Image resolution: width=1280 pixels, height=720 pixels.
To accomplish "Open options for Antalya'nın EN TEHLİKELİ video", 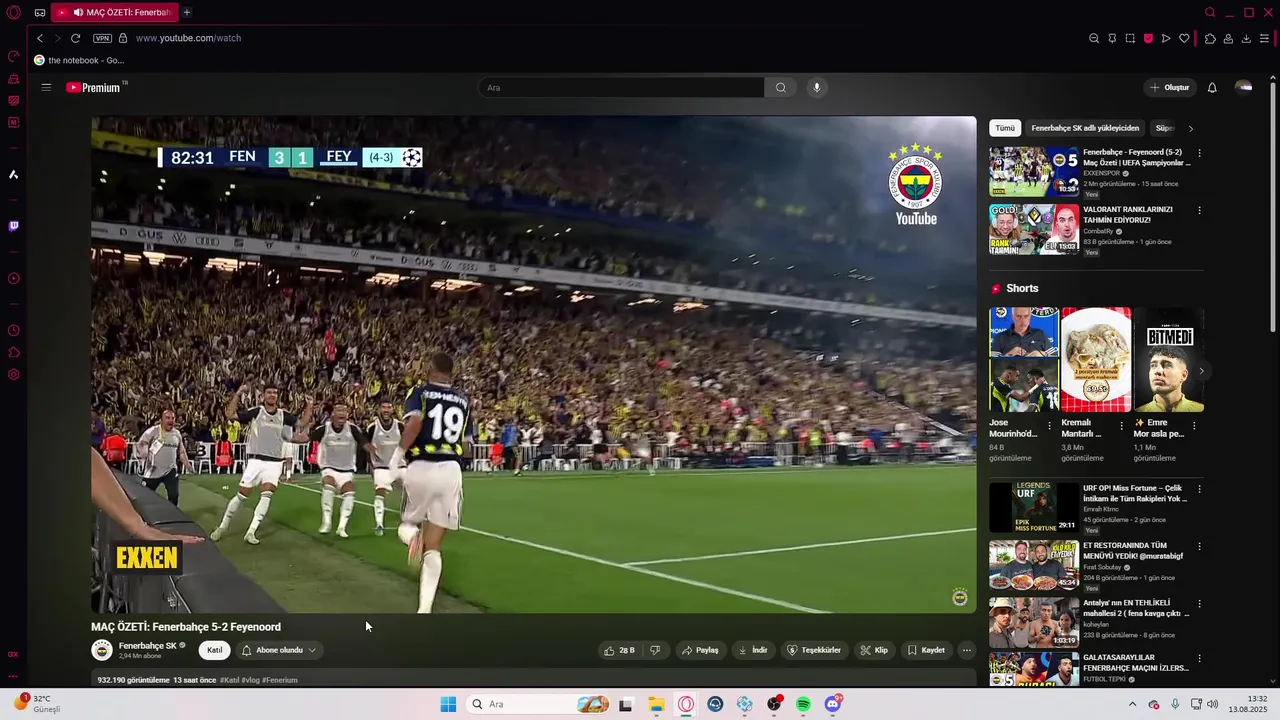I will click(x=1199, y=604).
